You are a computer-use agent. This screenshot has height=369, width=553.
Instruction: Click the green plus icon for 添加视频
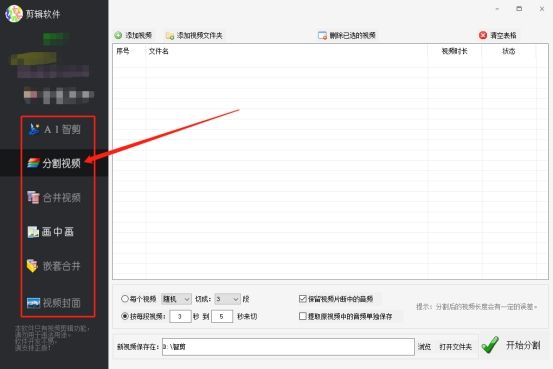click(118, 35)
